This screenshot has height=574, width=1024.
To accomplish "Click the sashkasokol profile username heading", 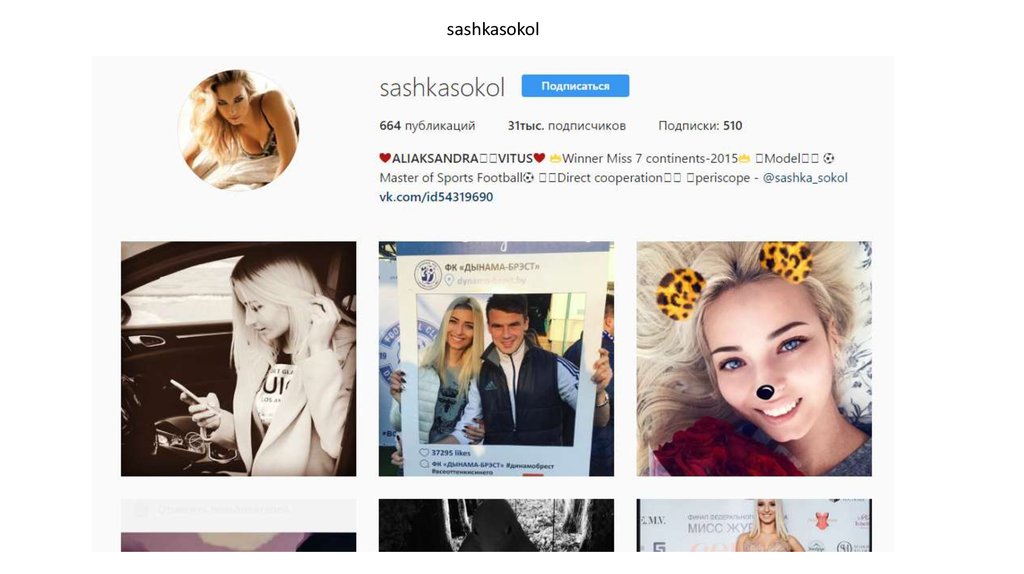I will pos(442,88).
